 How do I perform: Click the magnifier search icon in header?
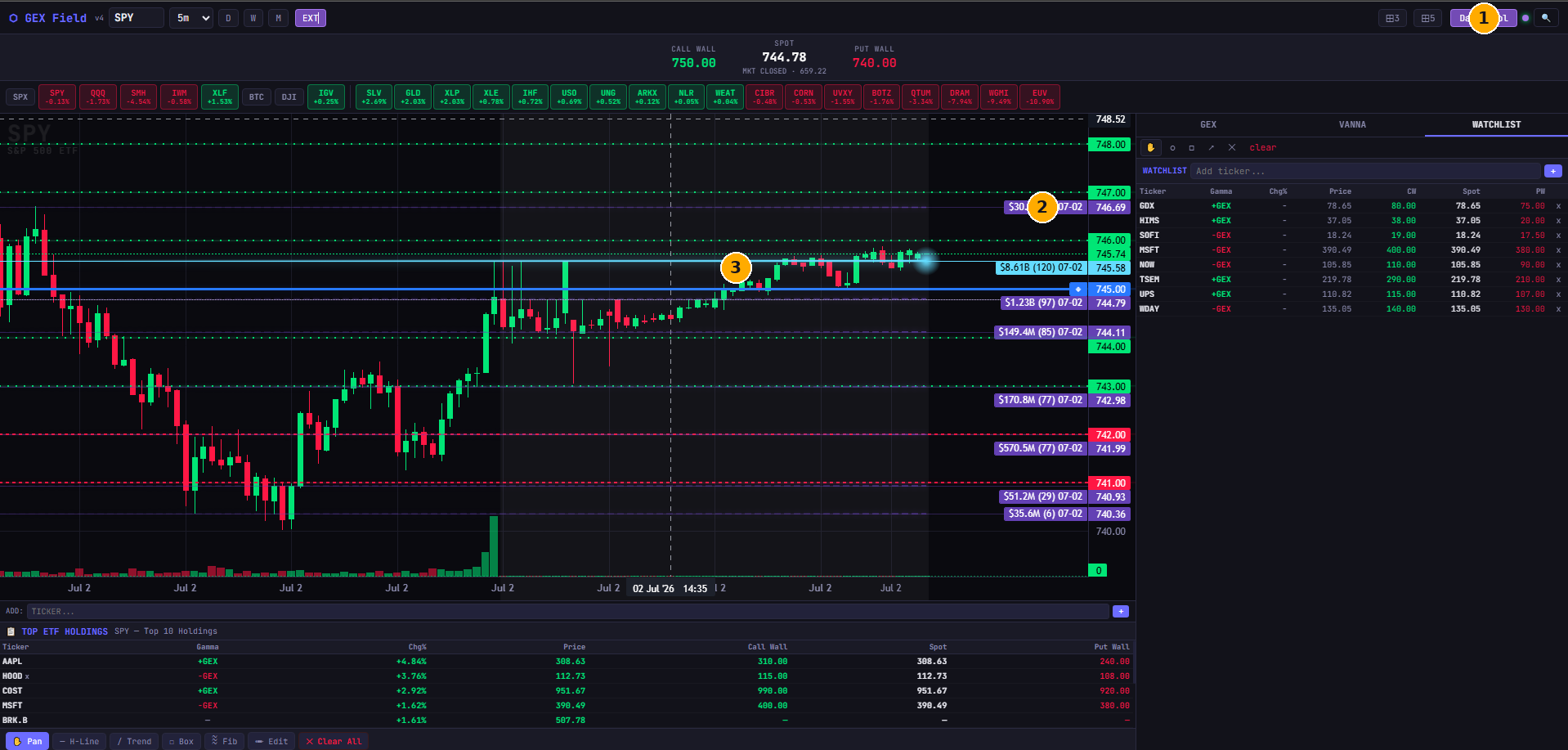click(1546, 18)
